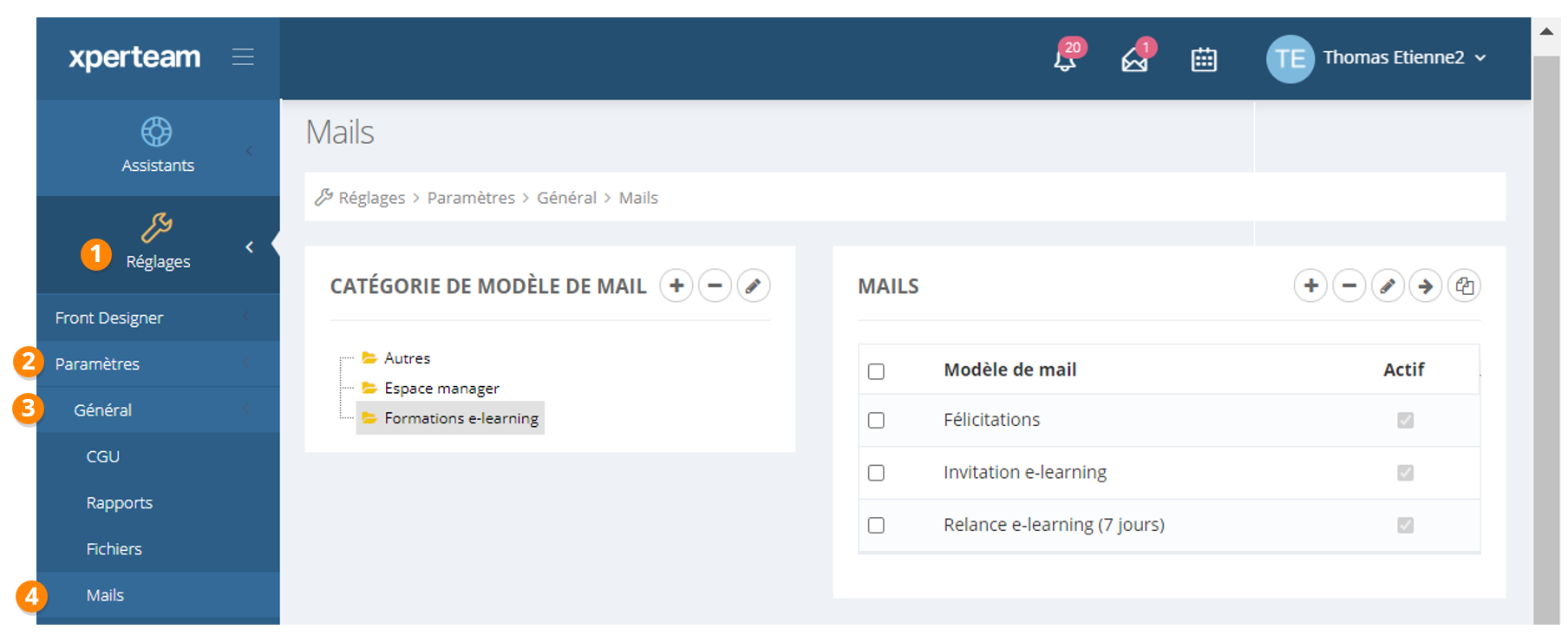Check the Félicitations mail checkbox

click(876, 421)
